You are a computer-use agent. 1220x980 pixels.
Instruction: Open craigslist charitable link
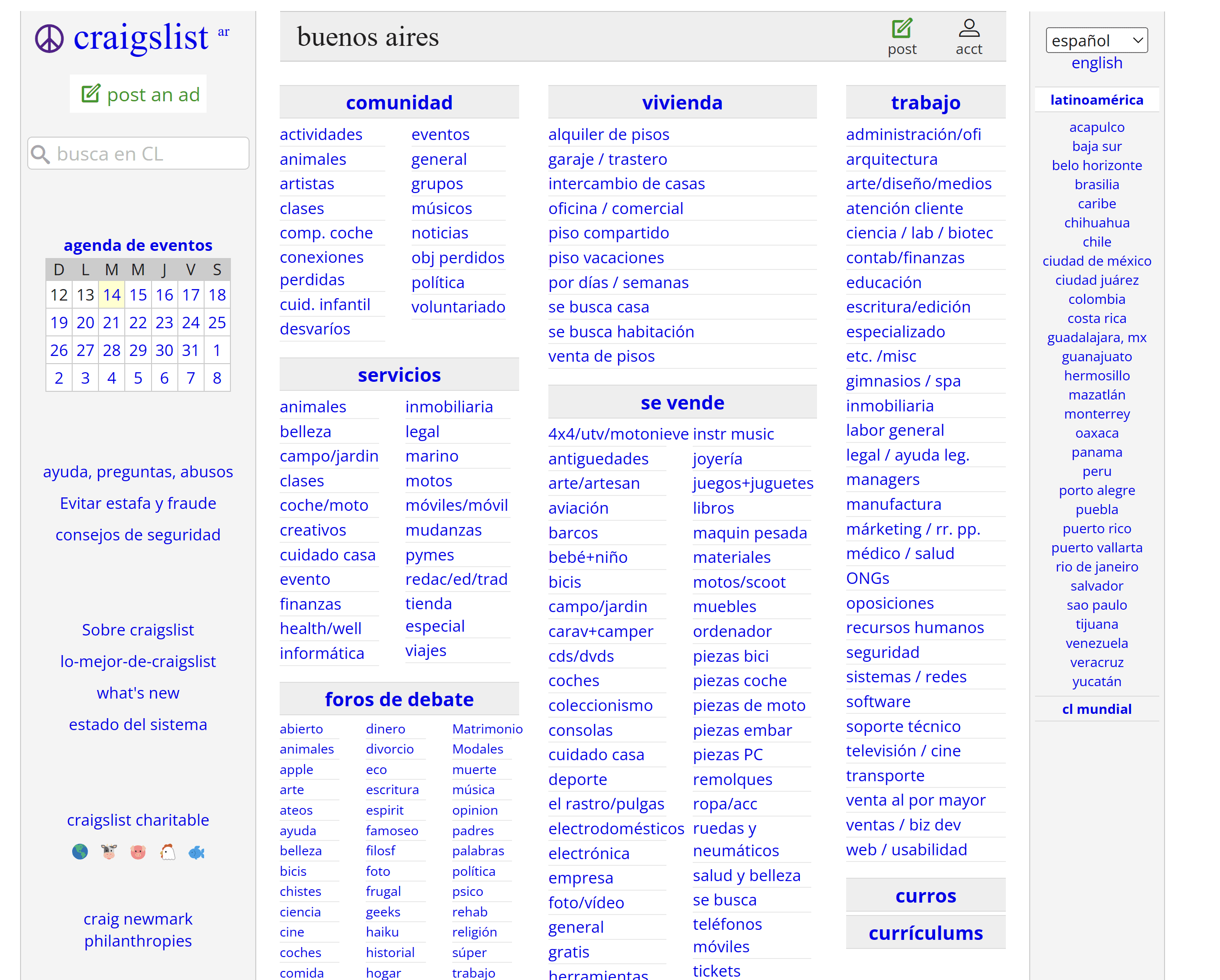138,819
